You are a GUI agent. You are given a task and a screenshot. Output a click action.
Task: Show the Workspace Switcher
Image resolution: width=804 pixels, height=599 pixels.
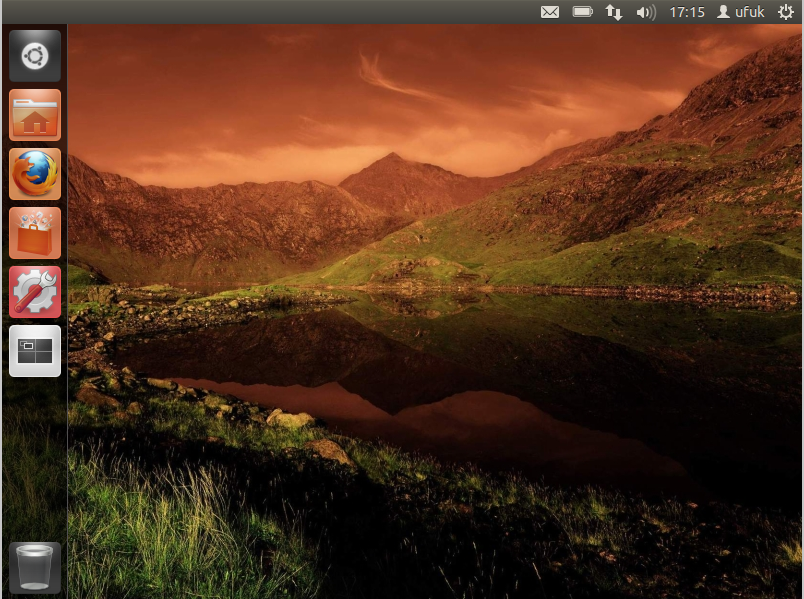(34, 350)
